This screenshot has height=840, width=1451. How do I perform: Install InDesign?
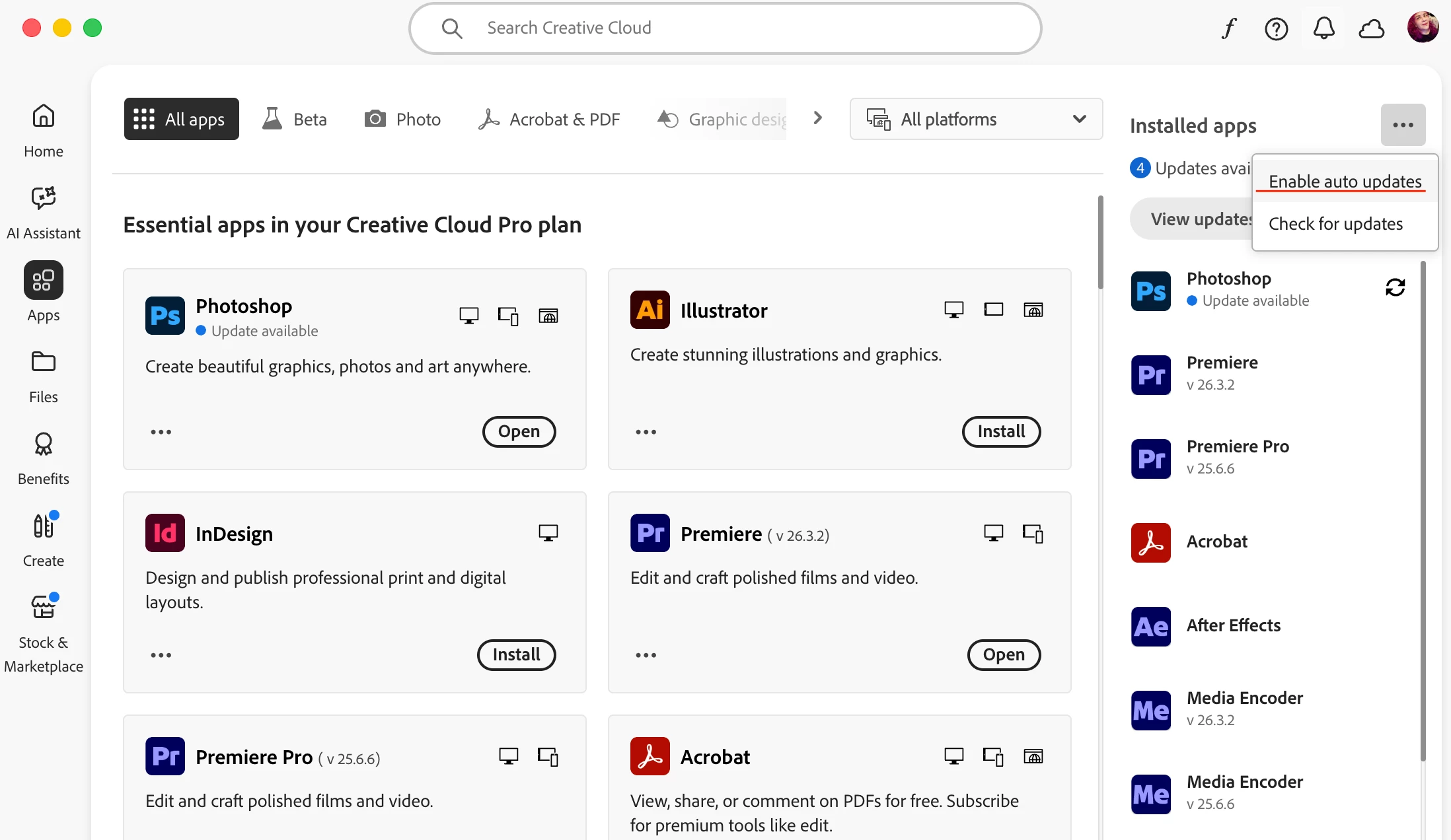click(x=517, y=655)
